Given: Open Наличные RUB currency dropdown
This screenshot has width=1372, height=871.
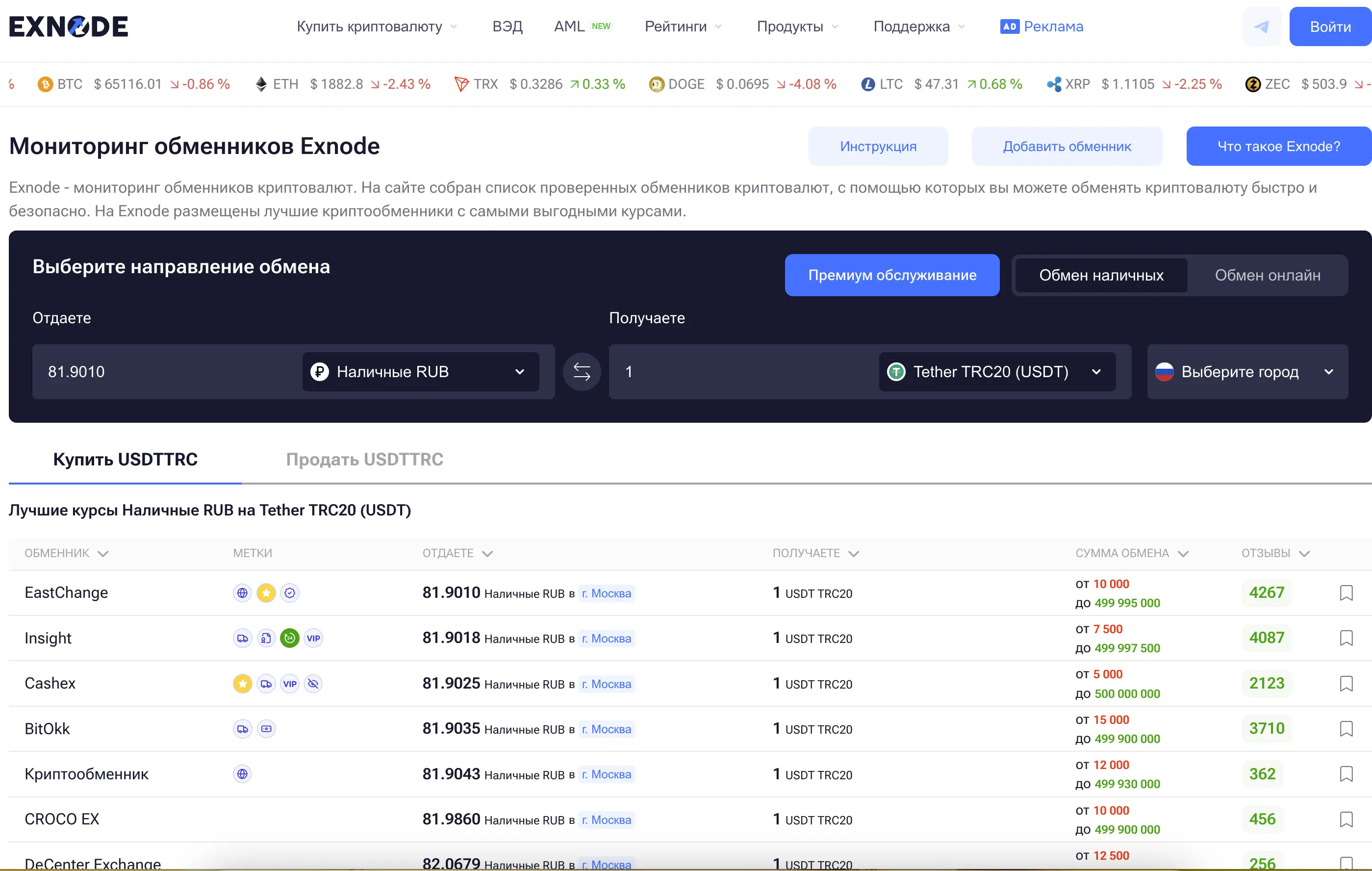Looking at the screenshot, I should coord(421,372).
